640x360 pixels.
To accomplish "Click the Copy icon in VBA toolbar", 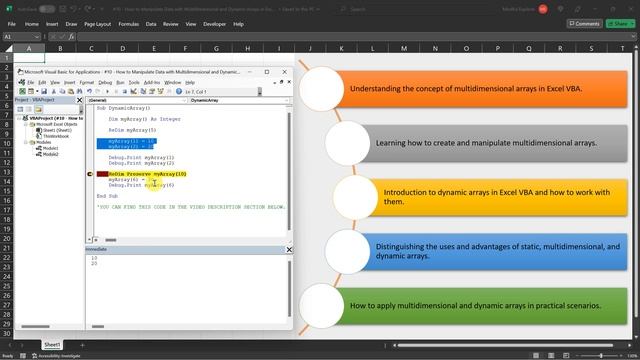I will point(62,91).
